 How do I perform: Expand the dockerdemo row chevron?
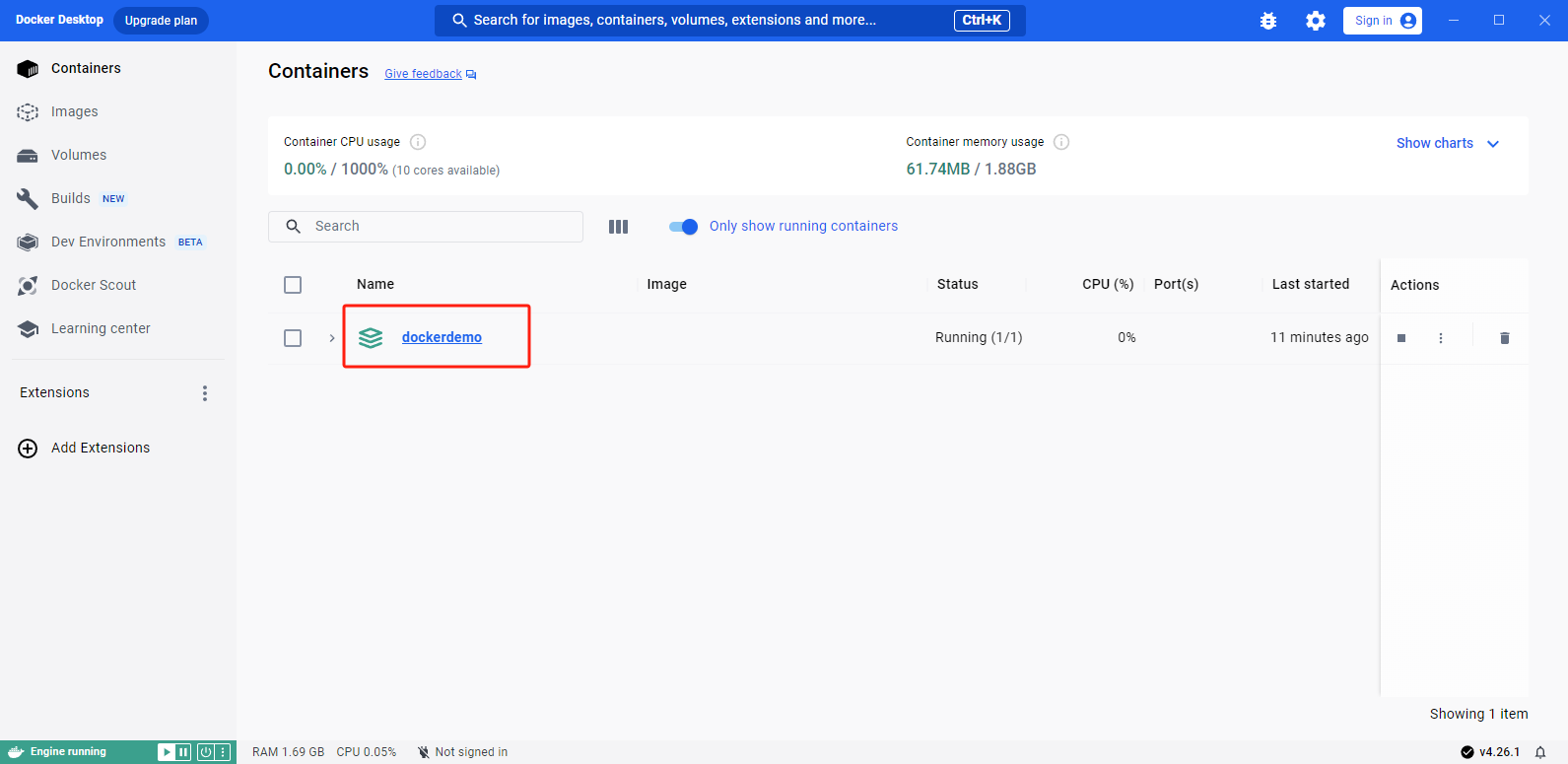(x=332, y=338)
